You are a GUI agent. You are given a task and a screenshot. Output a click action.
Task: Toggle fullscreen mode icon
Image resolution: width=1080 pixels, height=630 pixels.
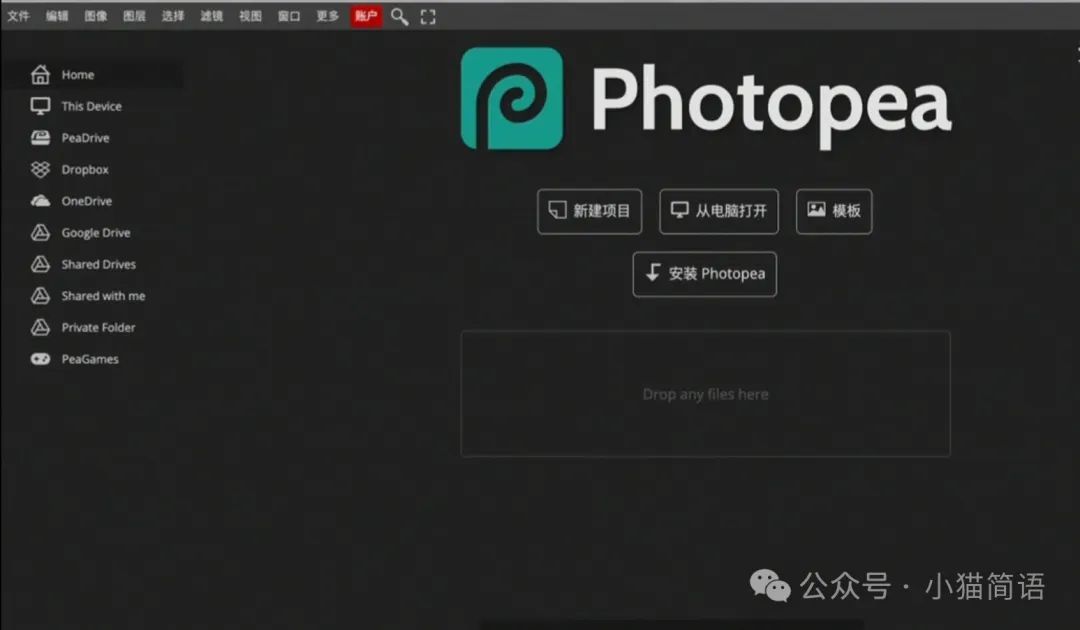428,17
